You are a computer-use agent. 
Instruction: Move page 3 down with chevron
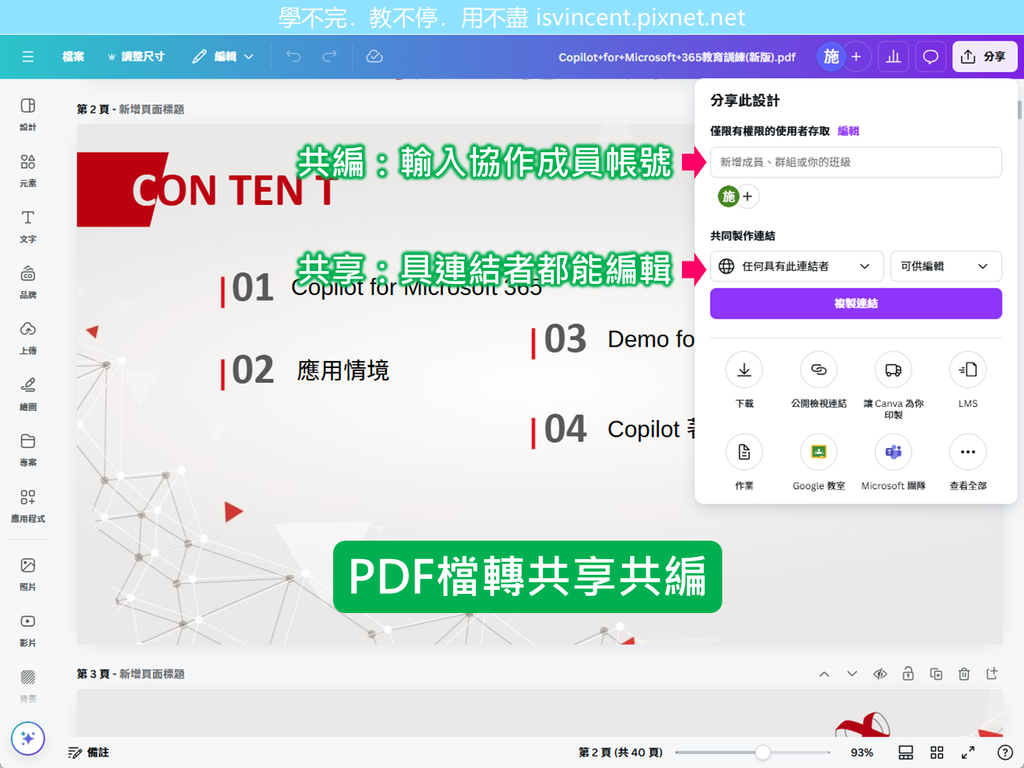[x=852, y=673]
